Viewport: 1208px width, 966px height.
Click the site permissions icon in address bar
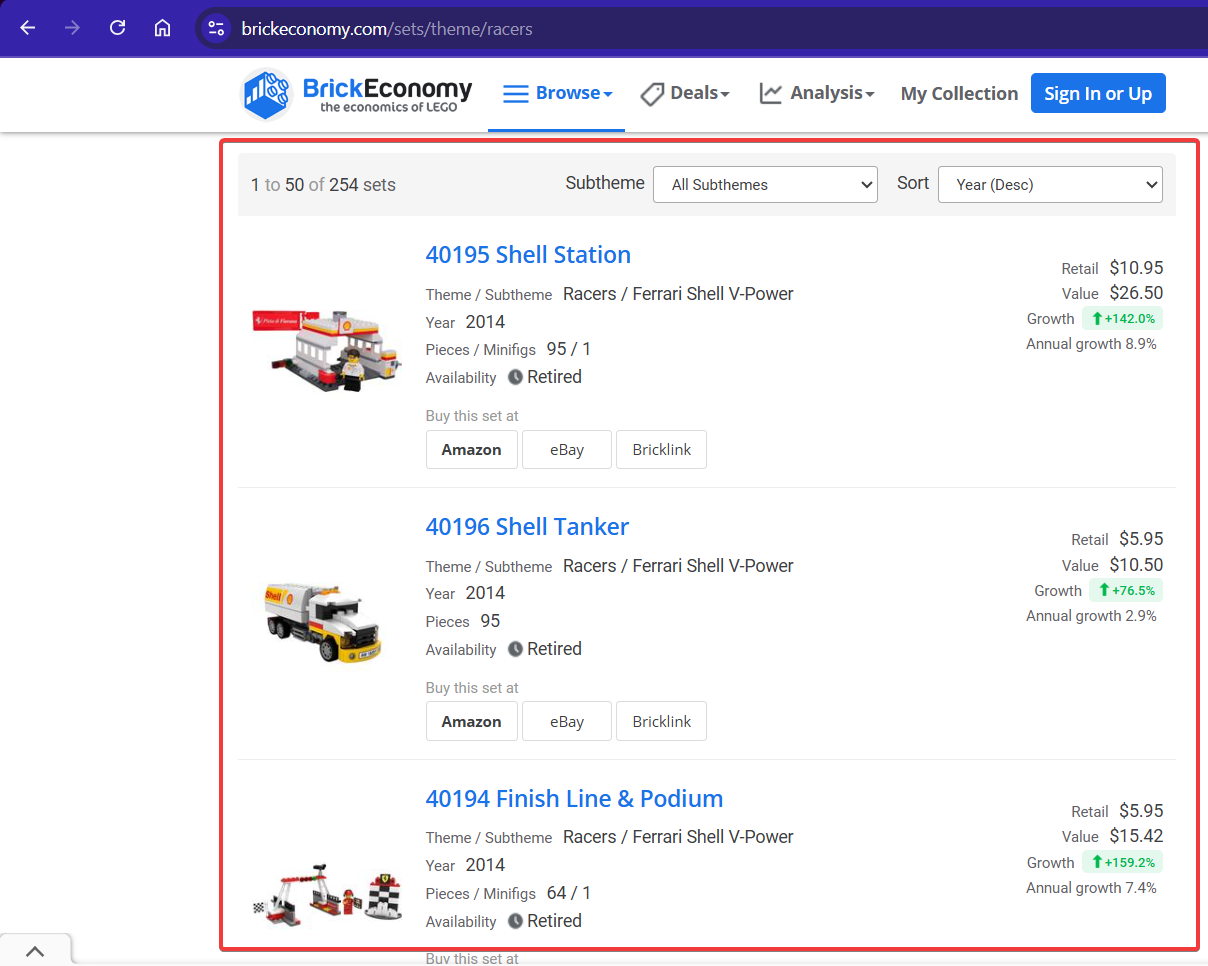click(216, 28)
